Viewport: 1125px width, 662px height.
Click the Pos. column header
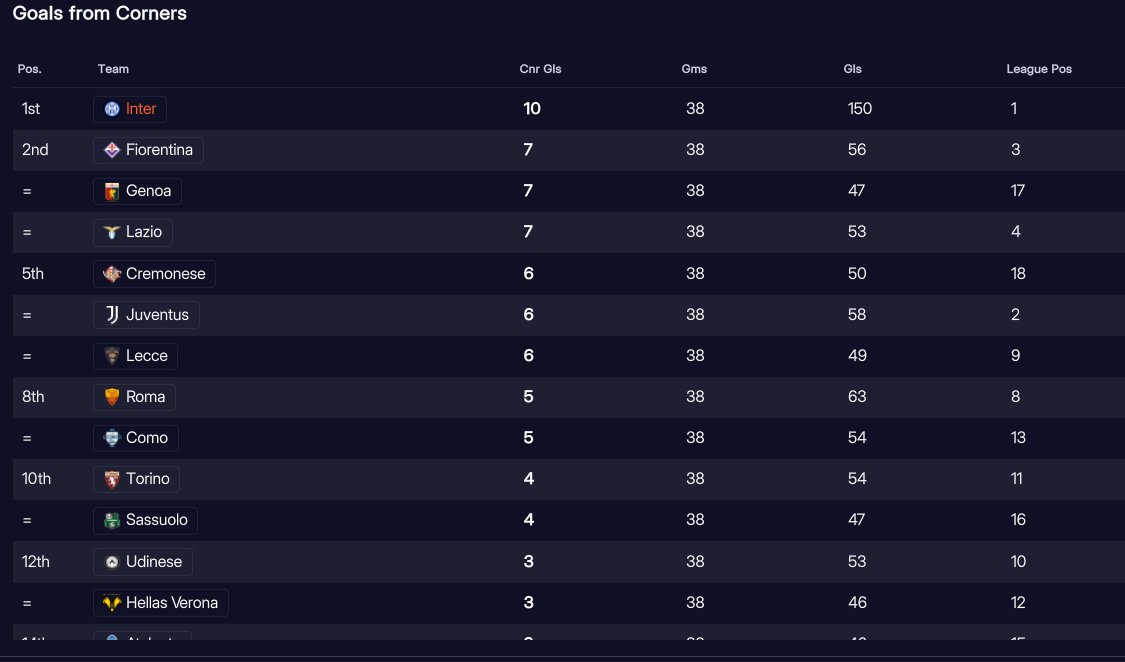tap(29, 69)
